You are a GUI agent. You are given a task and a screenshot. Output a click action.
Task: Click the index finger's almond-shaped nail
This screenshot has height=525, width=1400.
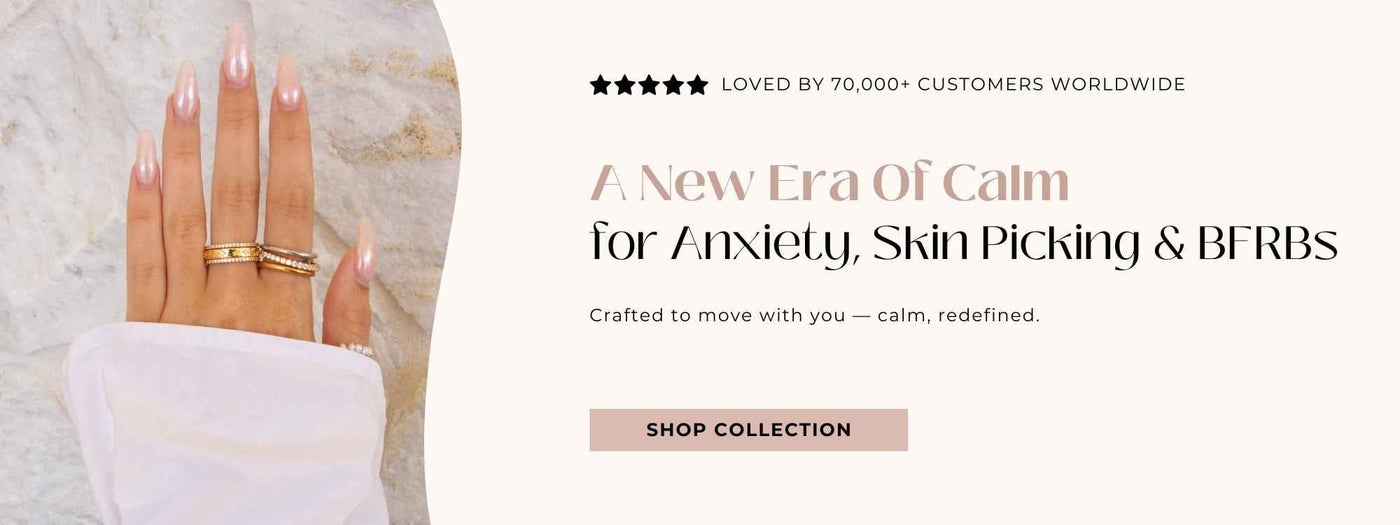click(x=288, y=82)
